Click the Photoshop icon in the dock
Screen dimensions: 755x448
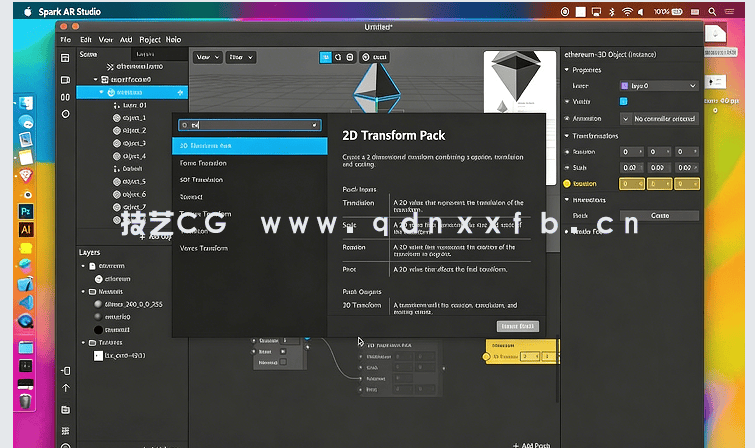pyautogui.click(x=27, y=211)
